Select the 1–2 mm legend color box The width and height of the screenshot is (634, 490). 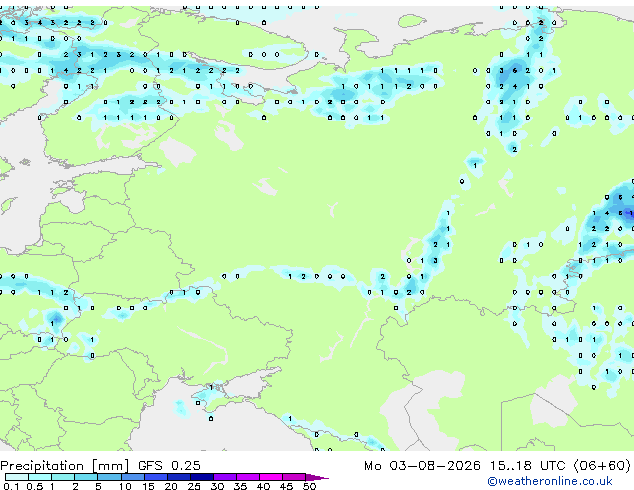63,477
